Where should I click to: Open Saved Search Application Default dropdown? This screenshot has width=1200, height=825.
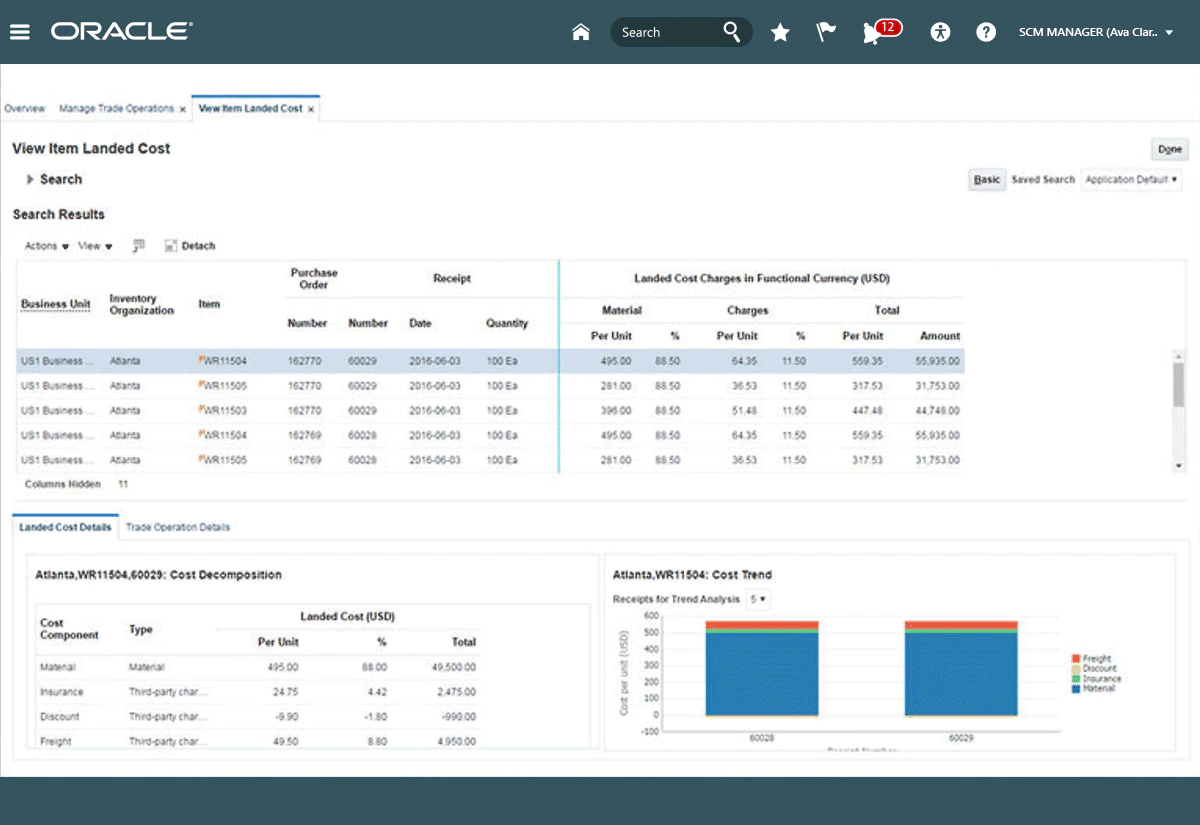pyautogui.click(x=1131, y=180)
